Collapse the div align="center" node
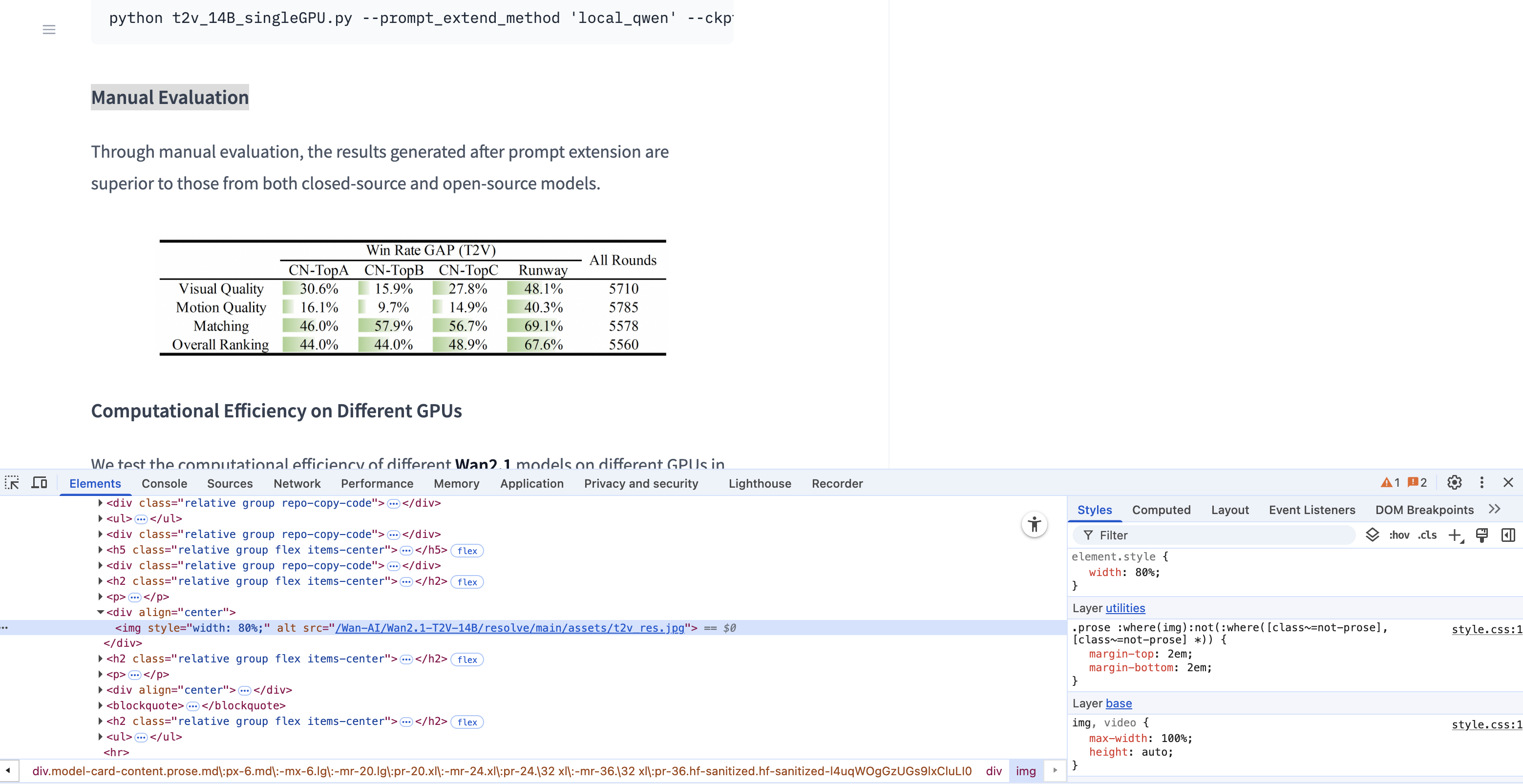This screenshot has height=784, width=1523. pyautogui.click(x=101, y=612)
